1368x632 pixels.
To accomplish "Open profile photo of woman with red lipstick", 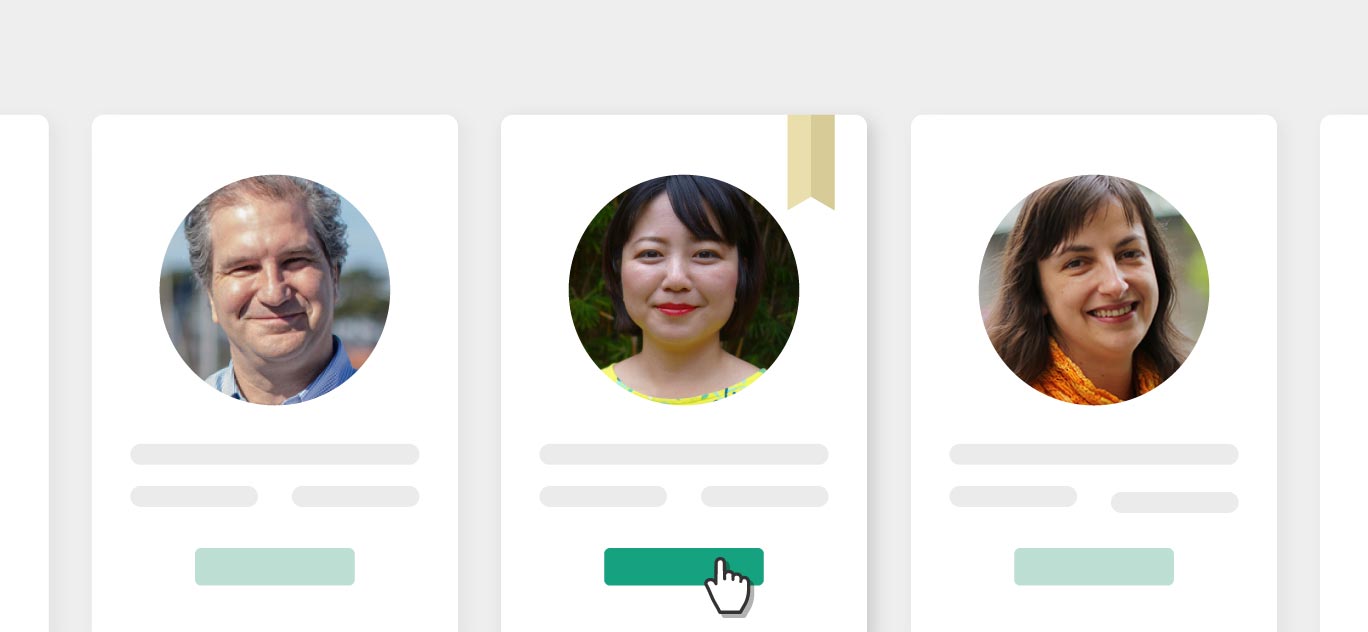I will (x=684, y=290).
